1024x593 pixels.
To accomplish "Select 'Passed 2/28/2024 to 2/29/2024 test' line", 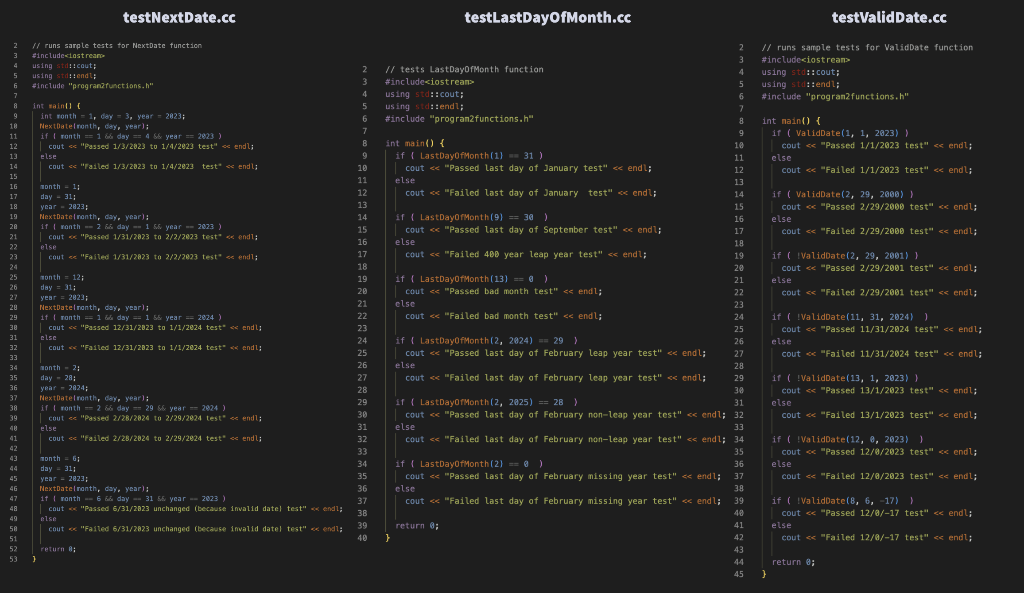I will pyautogui.click(x=155, y=419).
